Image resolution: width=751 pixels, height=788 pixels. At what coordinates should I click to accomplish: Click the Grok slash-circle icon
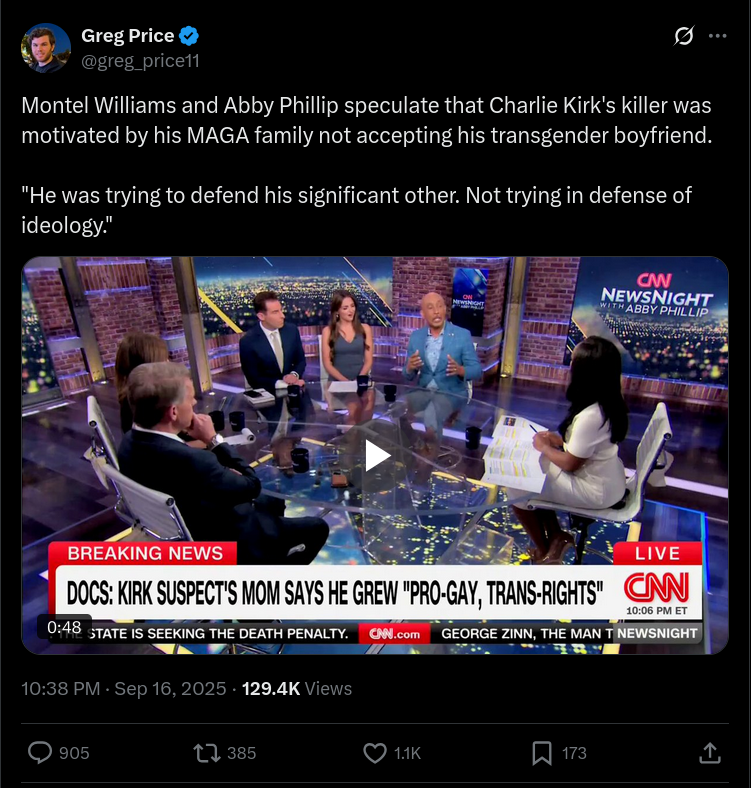click(684, 36)
